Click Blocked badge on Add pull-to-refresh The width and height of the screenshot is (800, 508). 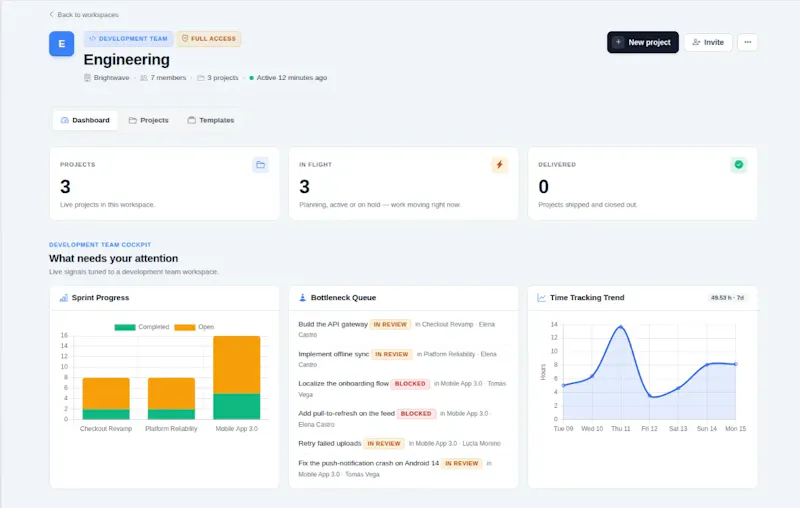[416, 414]
